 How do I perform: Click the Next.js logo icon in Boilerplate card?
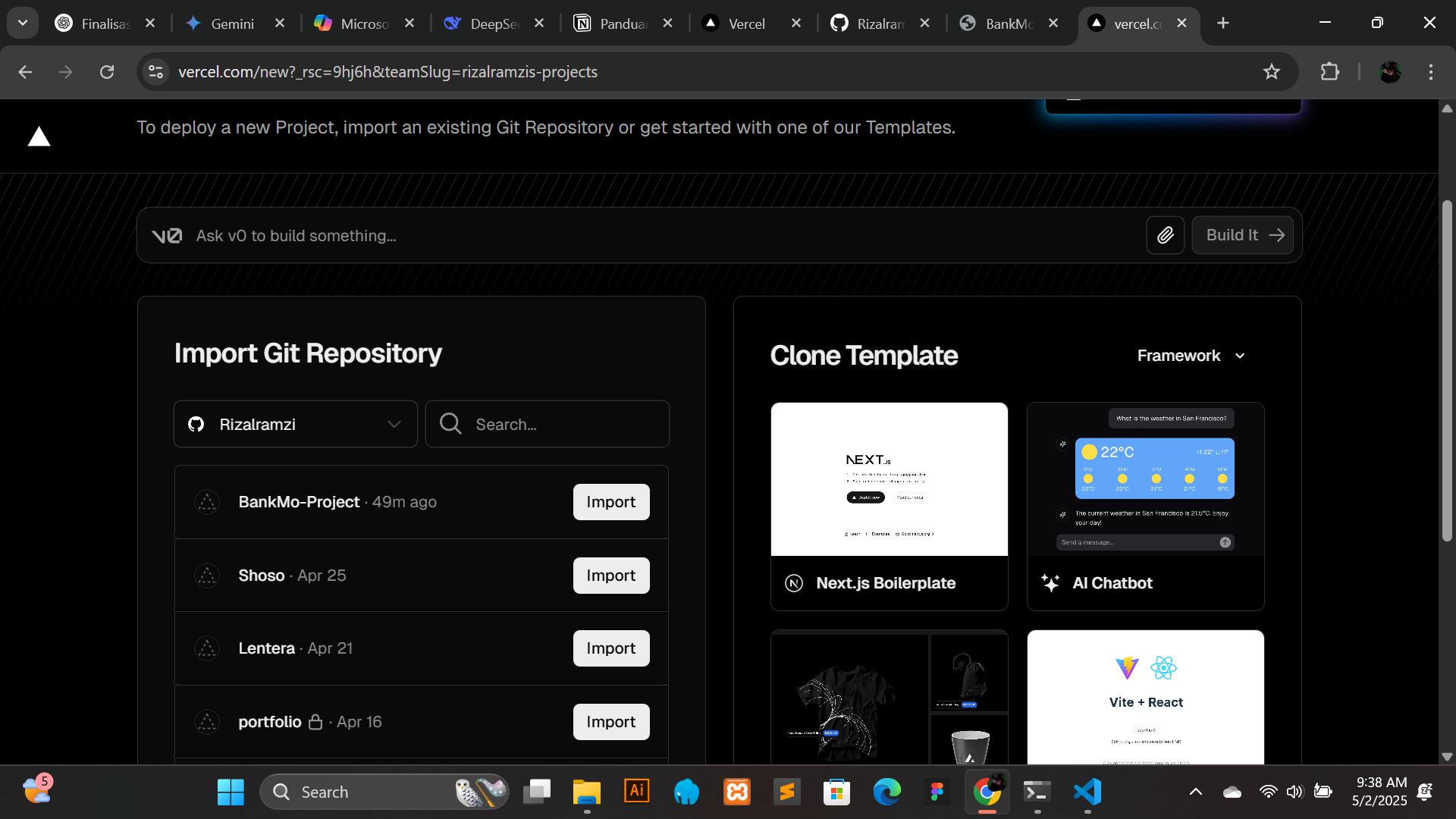pos(794,583)
